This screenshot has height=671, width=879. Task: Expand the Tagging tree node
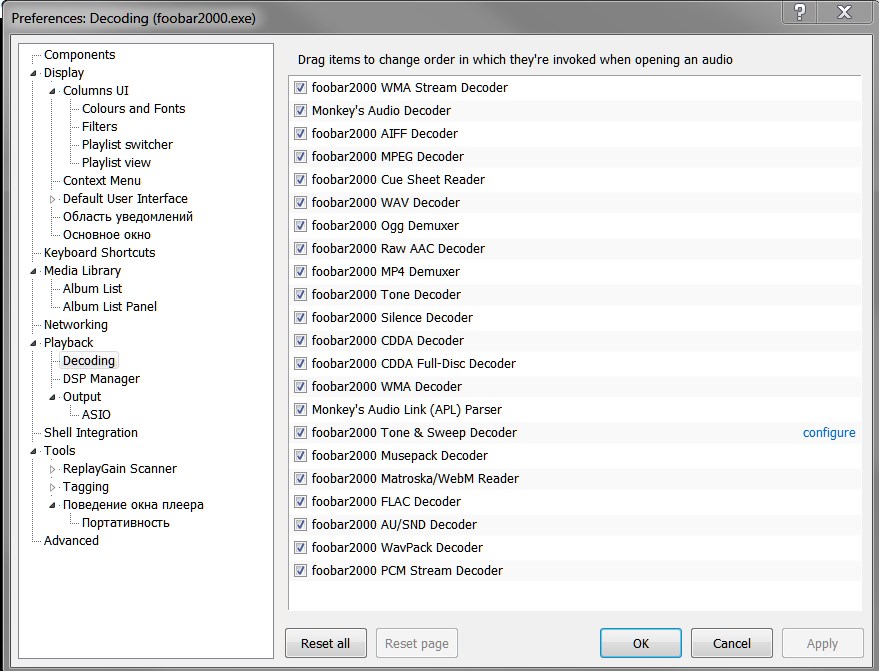tap(53, 487)
